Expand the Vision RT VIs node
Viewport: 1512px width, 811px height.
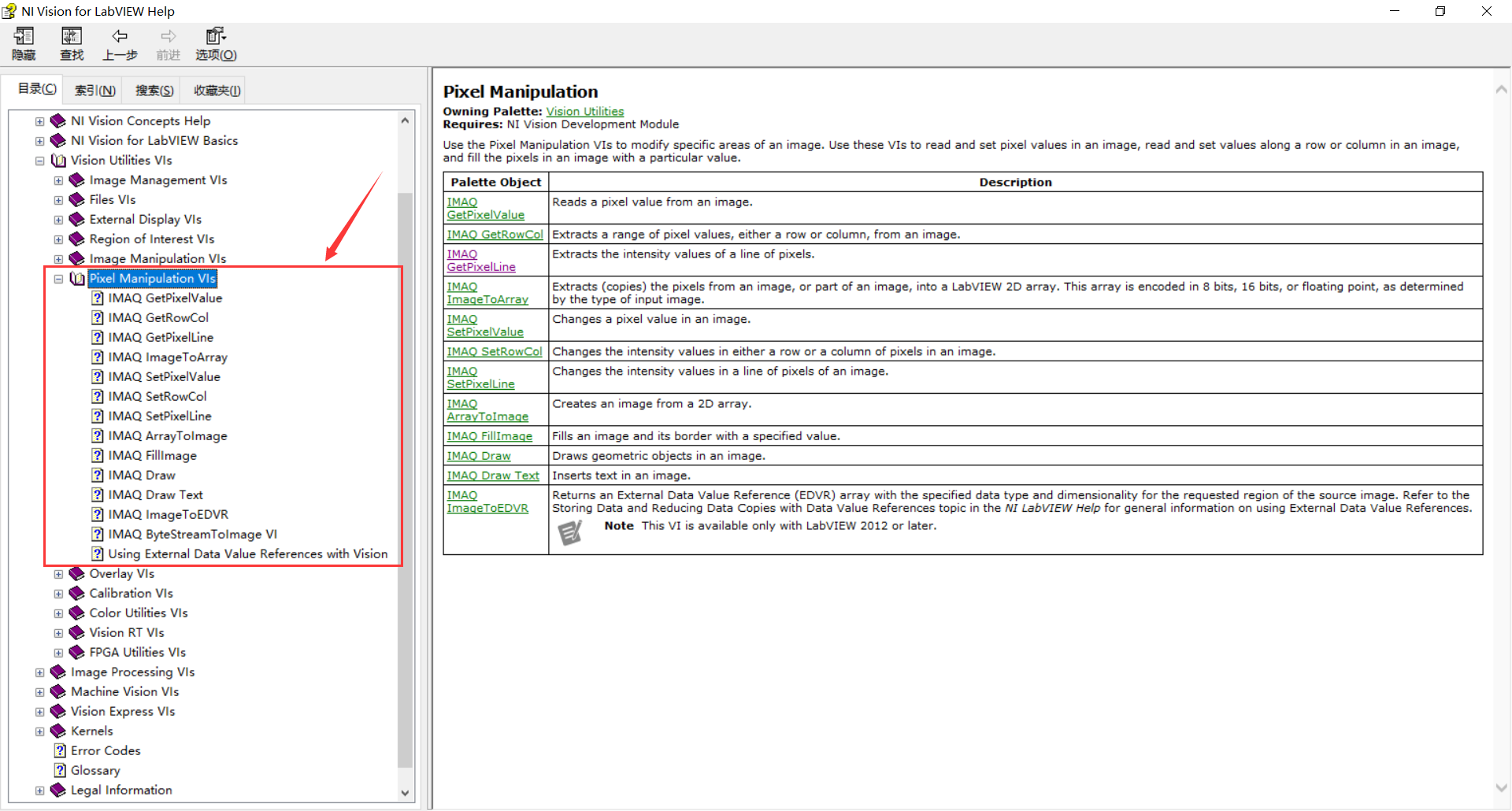pos(58,633)
